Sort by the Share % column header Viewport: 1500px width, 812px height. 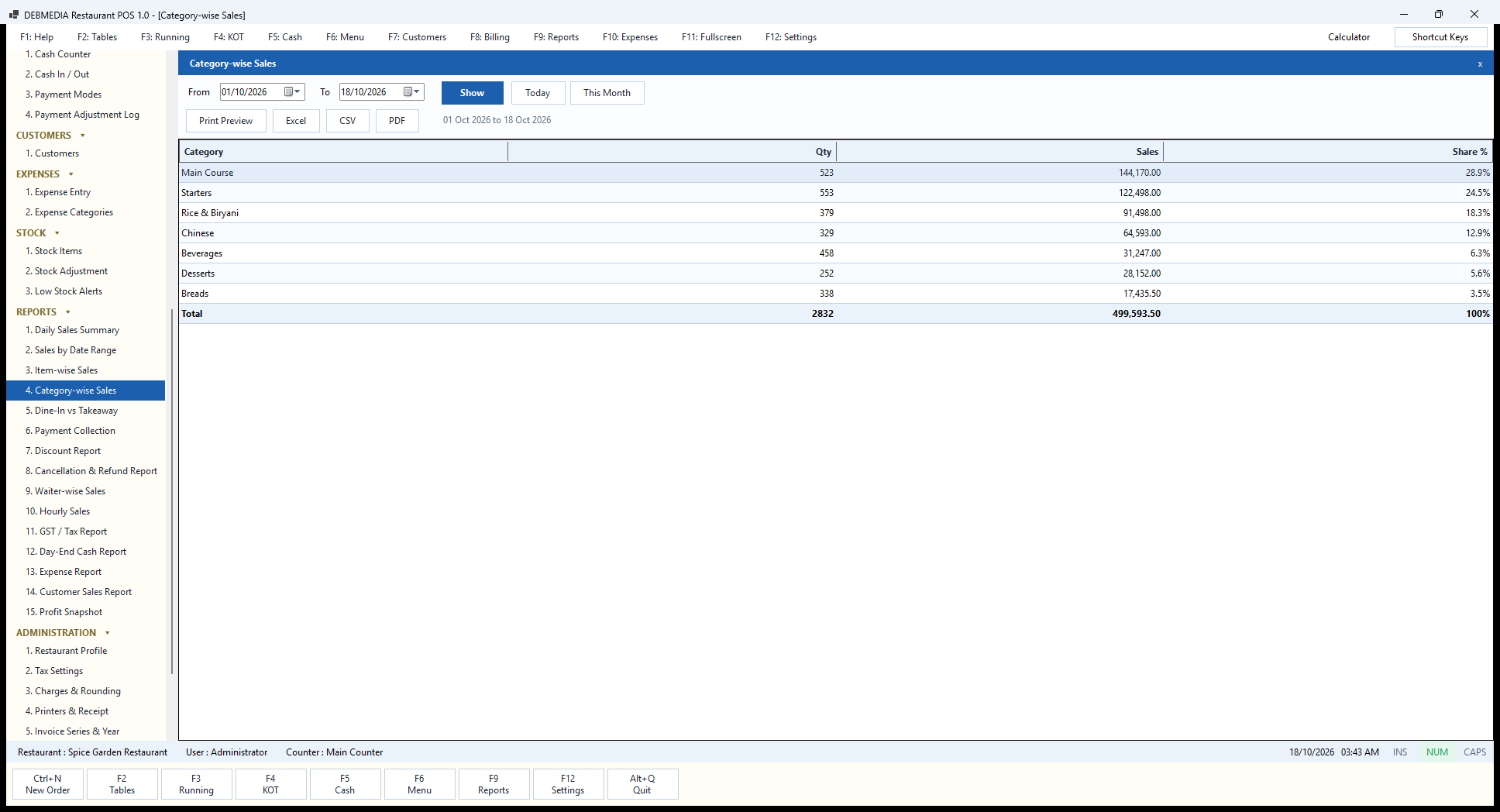tap(1327, 152)
